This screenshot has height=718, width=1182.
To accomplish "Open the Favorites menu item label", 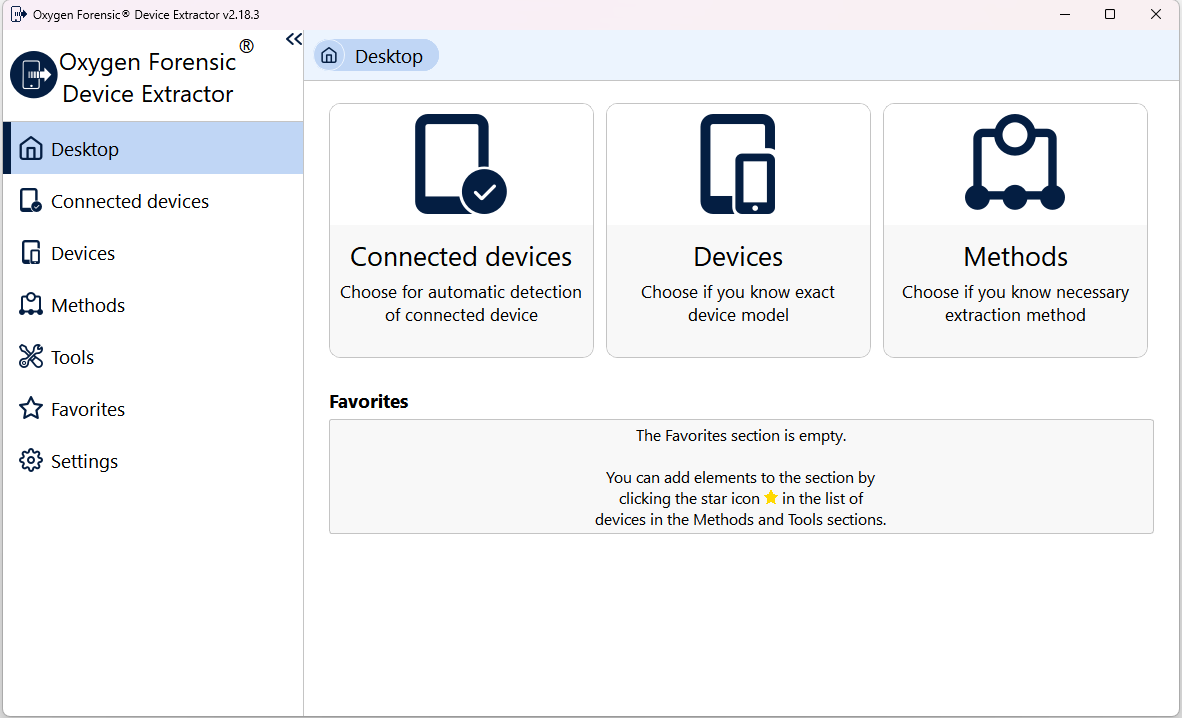I will click(88, 410).
